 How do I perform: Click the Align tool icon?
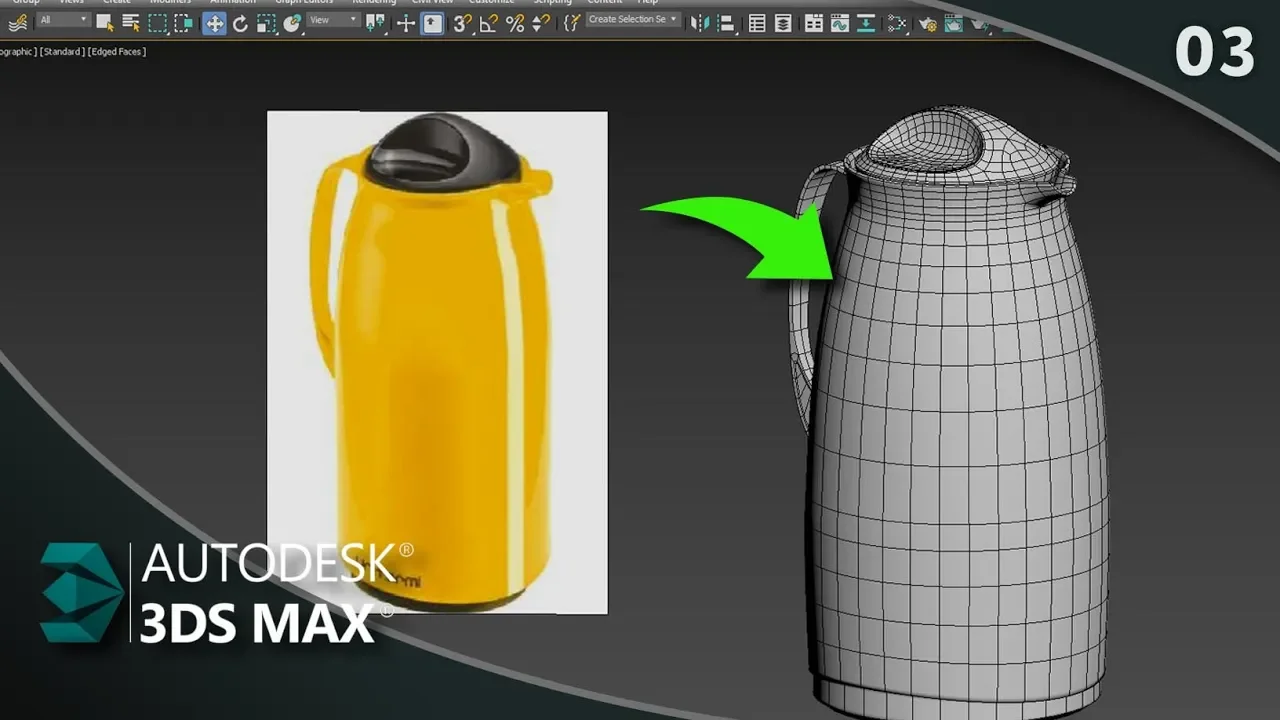tap(727, 22)
